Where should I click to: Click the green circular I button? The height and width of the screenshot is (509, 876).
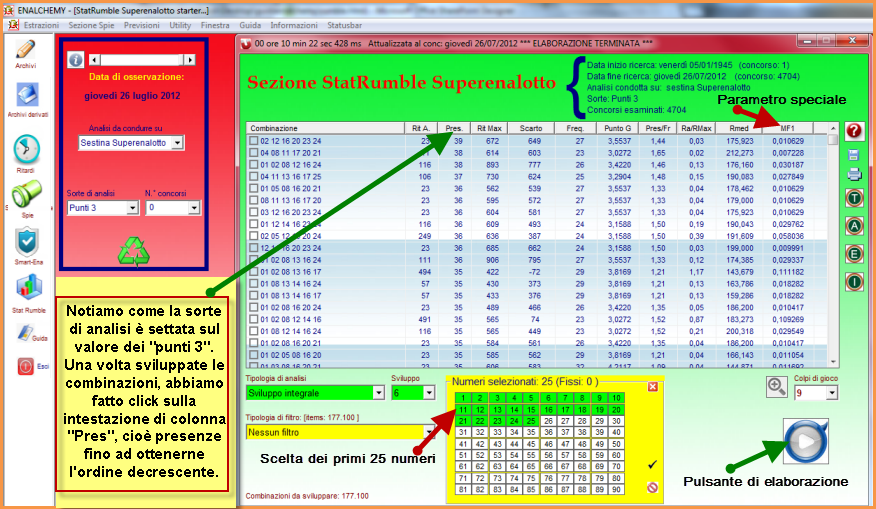click(854, 282)
